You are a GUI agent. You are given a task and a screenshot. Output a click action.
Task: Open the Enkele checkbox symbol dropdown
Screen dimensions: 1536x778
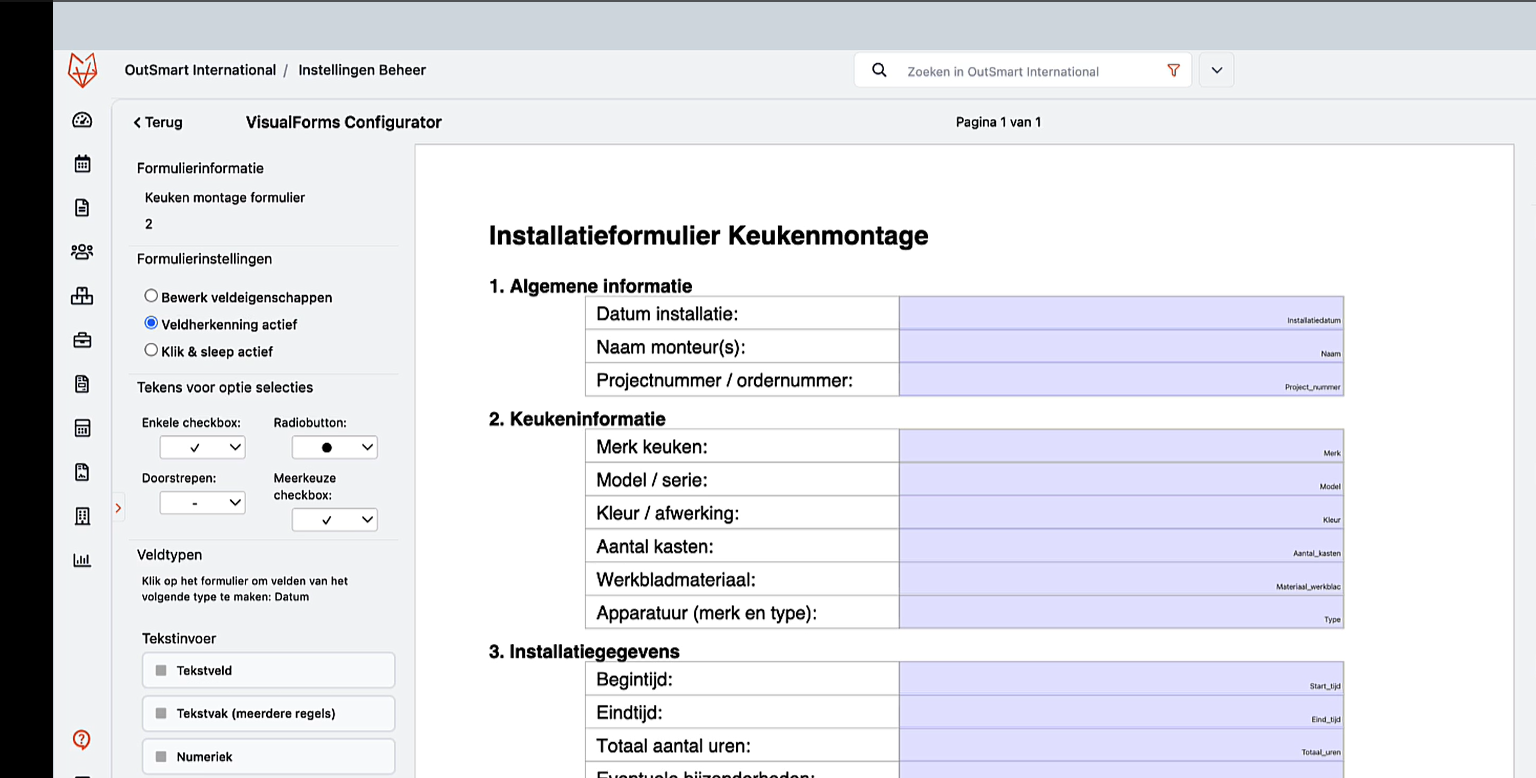click(202, 447)
